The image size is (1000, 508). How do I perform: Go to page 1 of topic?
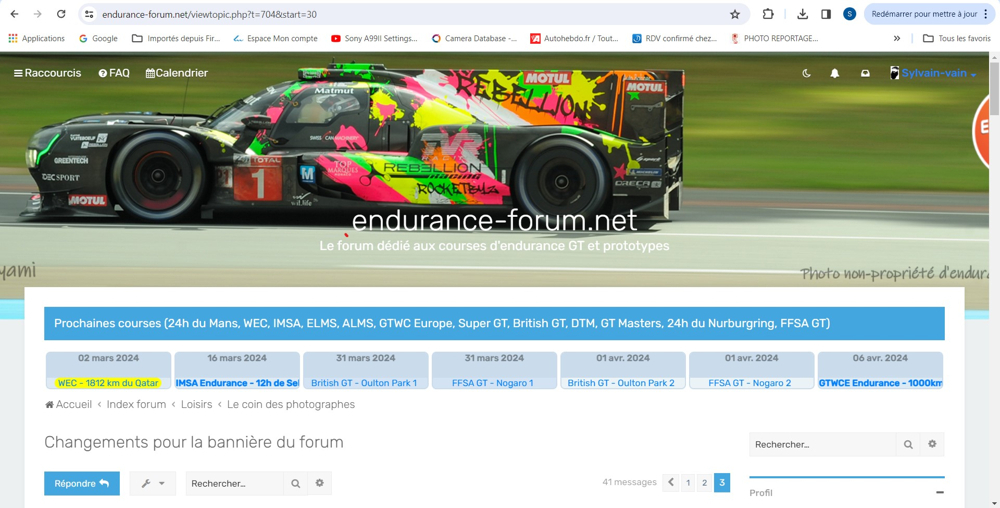tap(688, 483)
